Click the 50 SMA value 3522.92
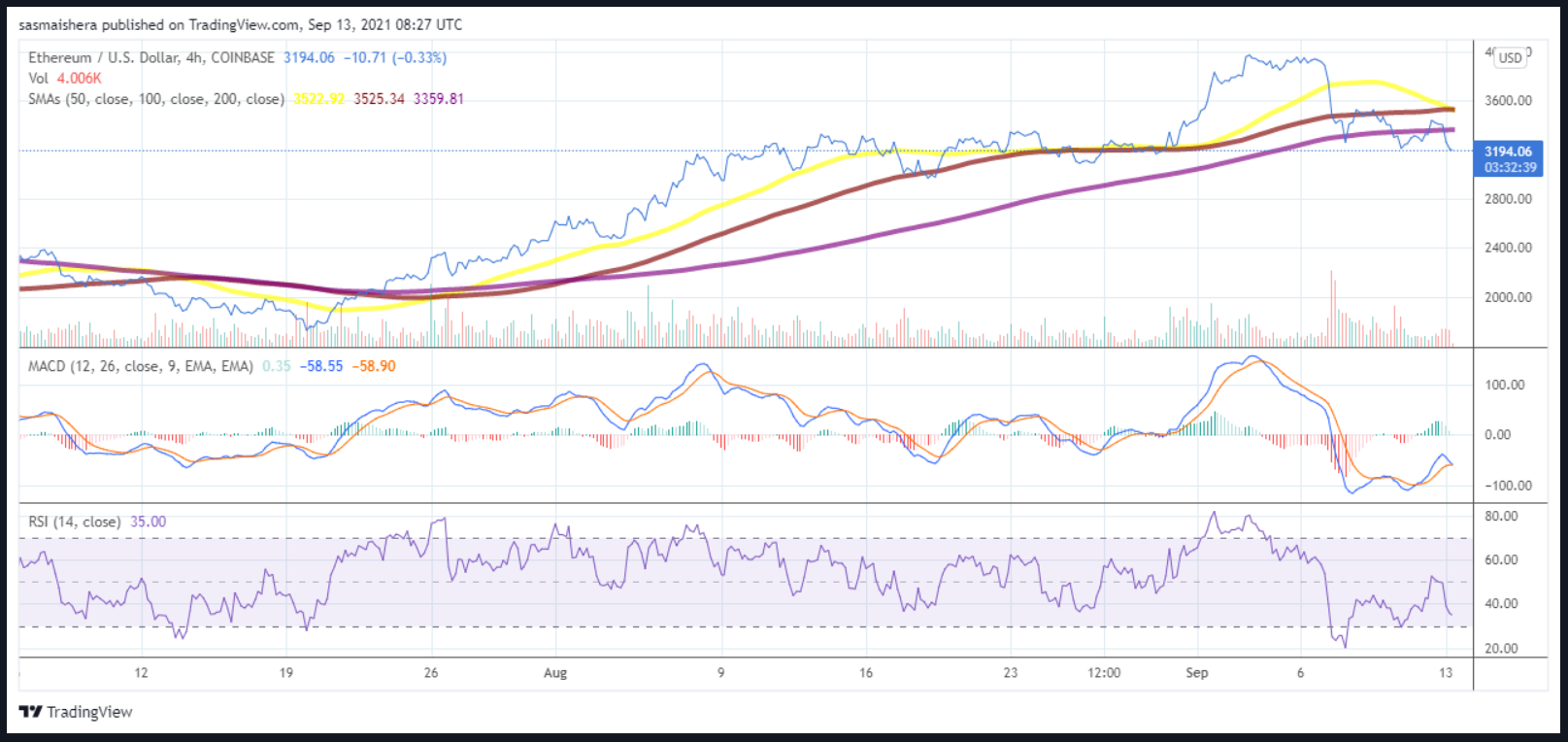 tap(319, 99)
